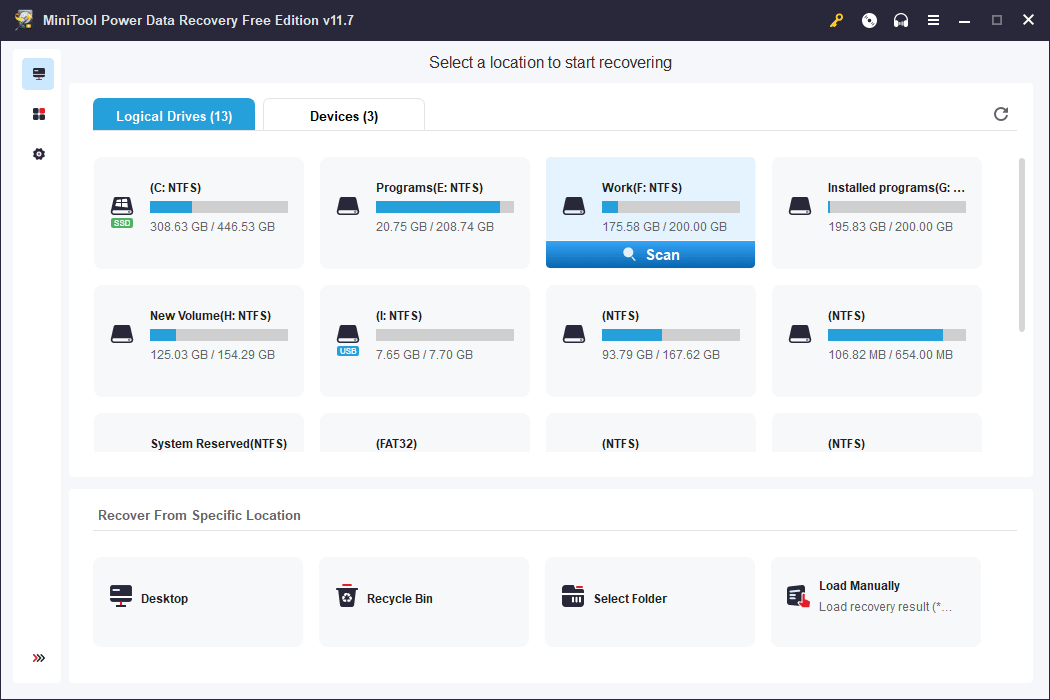Open the utilities grid sidebar icon
This screenshot has height=700, width=1050.
click(39, 114)
